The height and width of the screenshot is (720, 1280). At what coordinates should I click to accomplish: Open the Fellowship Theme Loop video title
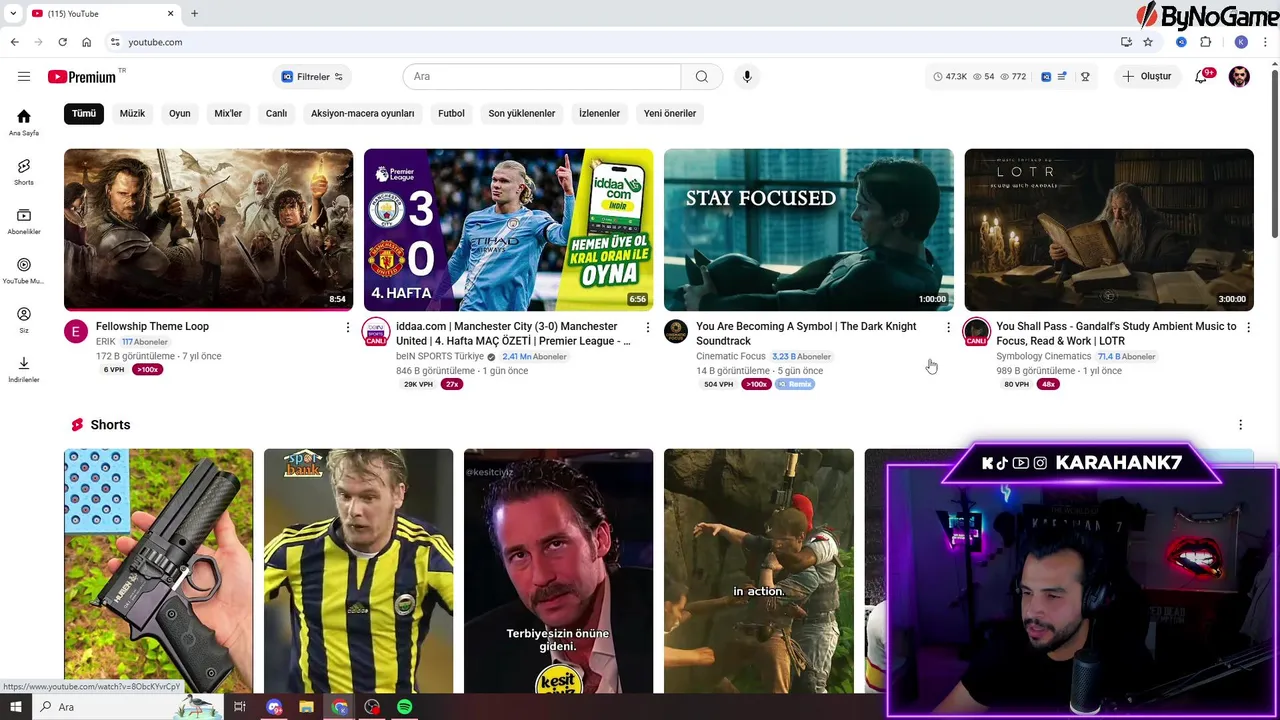coord(152,327)
